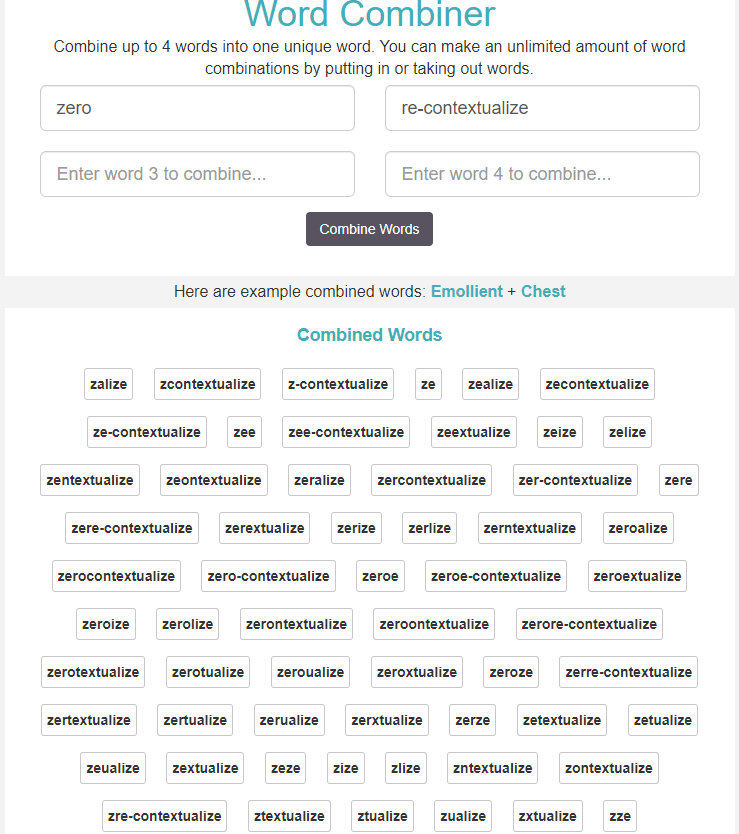Click the re-contextualize word input field
This screenshot has width=739, height=834.
(x=542, y=108)
